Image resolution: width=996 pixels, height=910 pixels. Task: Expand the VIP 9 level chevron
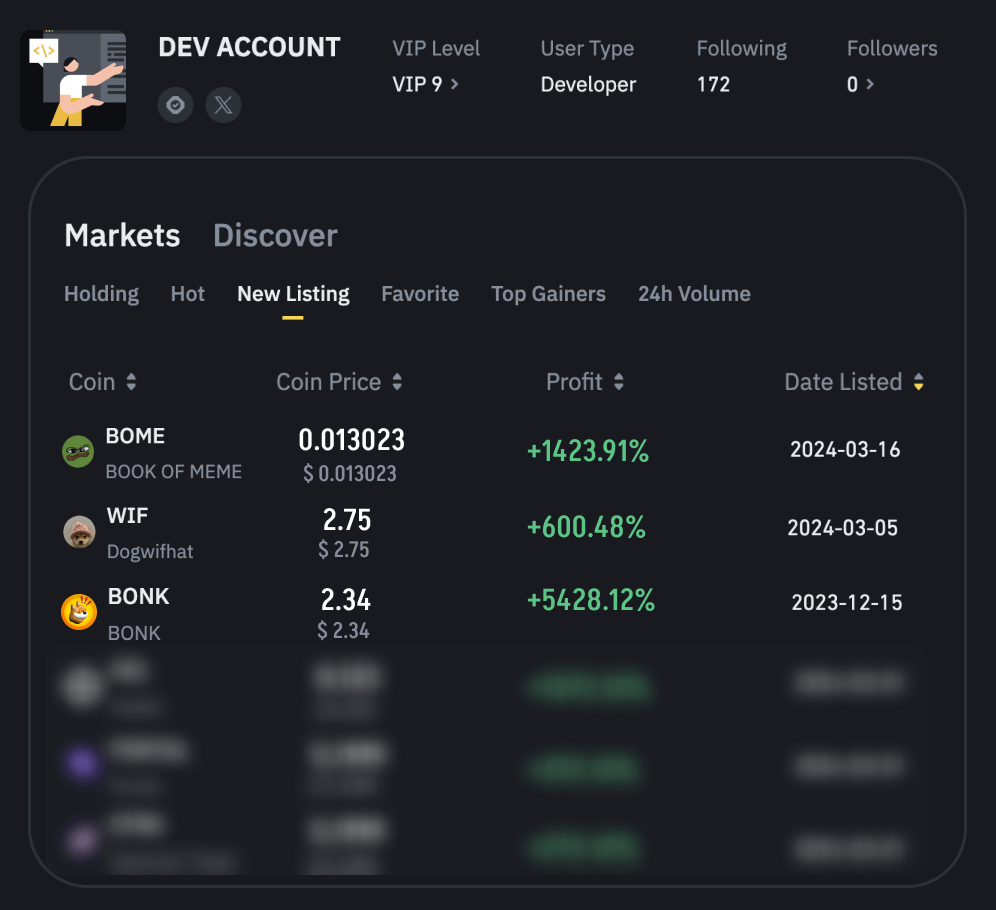point(454,84)
